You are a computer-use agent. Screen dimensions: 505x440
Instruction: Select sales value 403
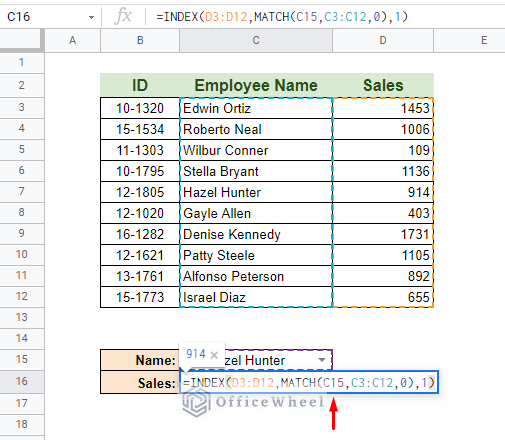click(383, 213)
